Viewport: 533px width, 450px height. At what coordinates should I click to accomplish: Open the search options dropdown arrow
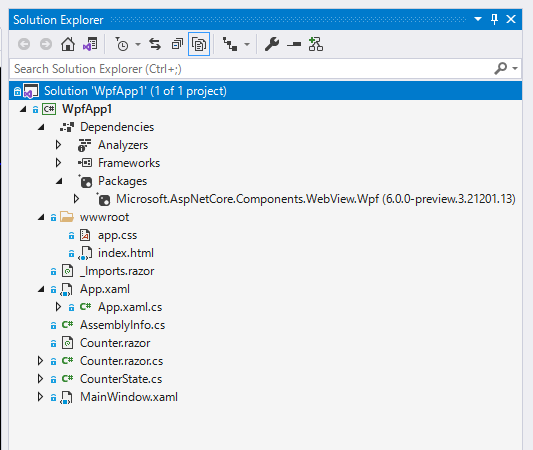[515, 69]
